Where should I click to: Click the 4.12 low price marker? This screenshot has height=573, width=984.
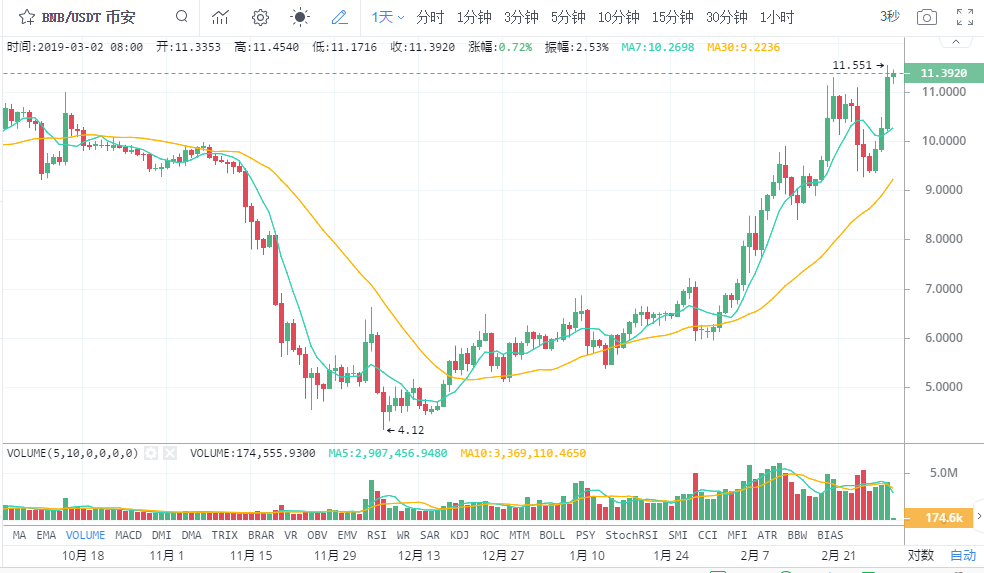point(406,431)
